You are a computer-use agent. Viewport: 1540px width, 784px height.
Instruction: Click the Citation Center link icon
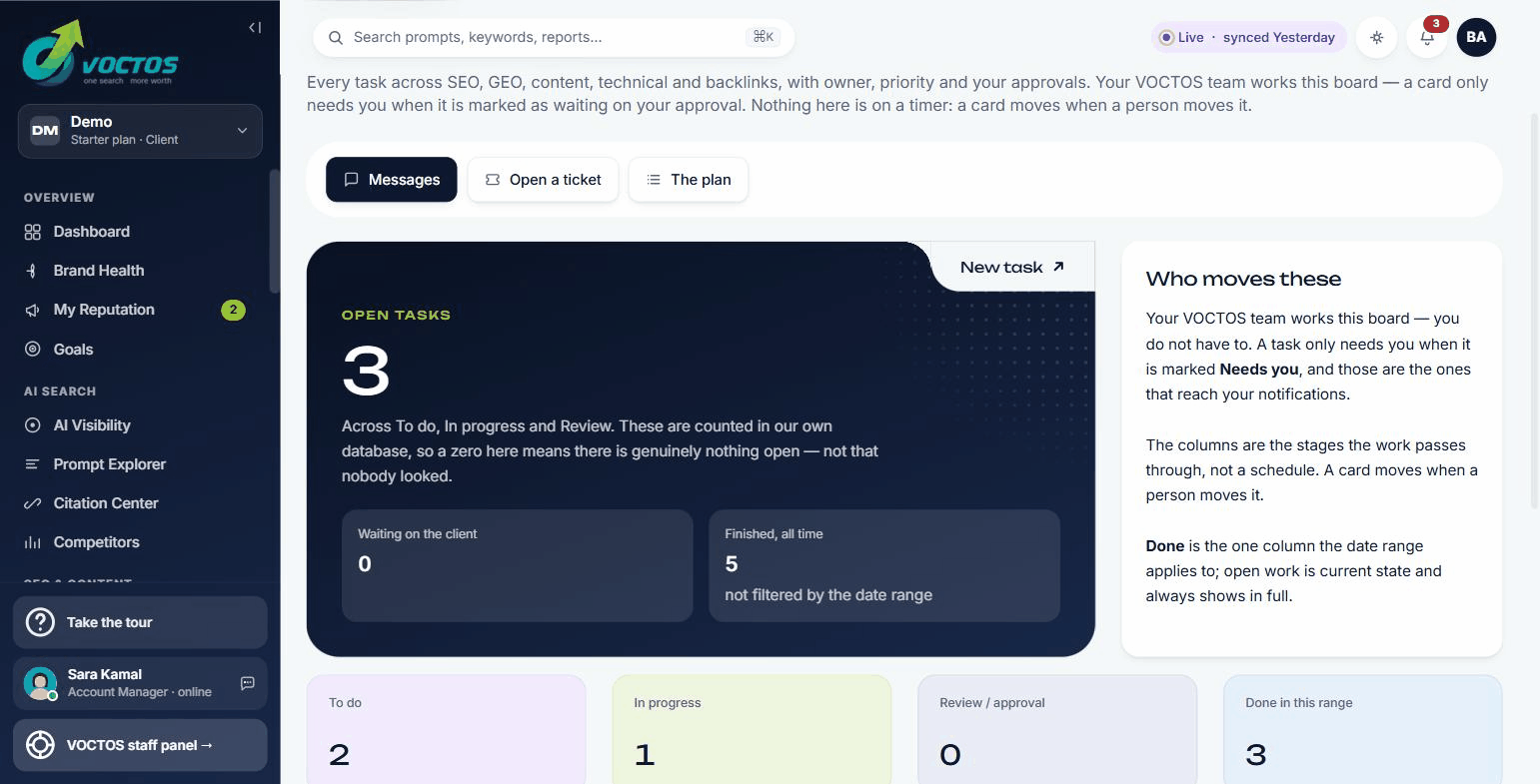(x=32, y=503)
